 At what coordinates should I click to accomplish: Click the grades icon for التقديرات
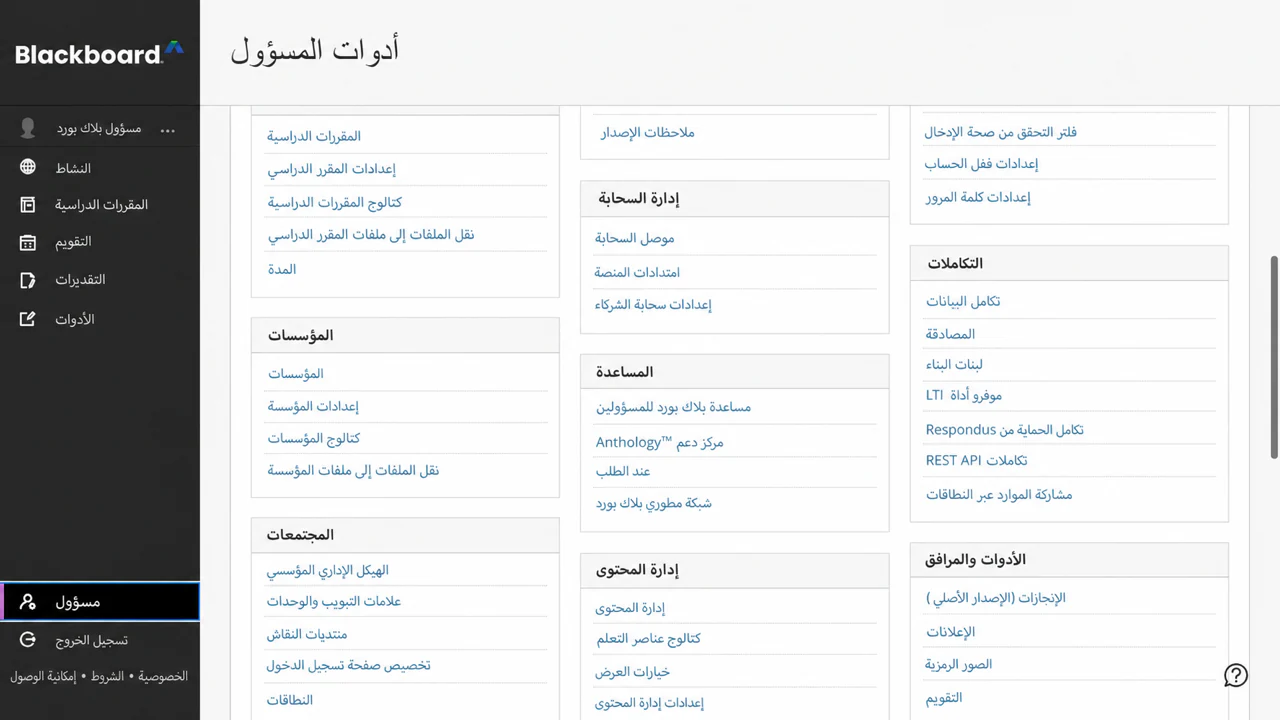[x=28, y=280]
